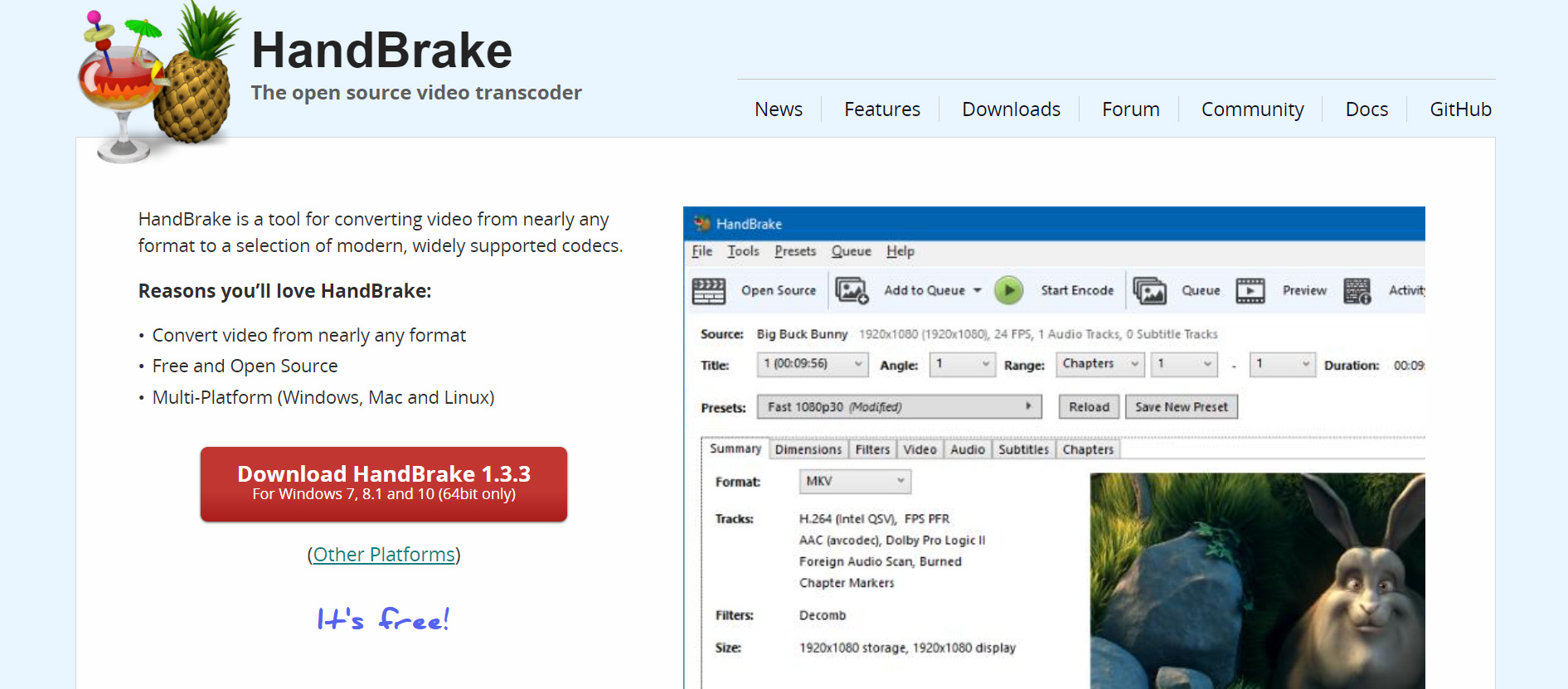This screenshot has height=689, width=1568.
Task: Switch to the Audio tab
Action: 968,449
